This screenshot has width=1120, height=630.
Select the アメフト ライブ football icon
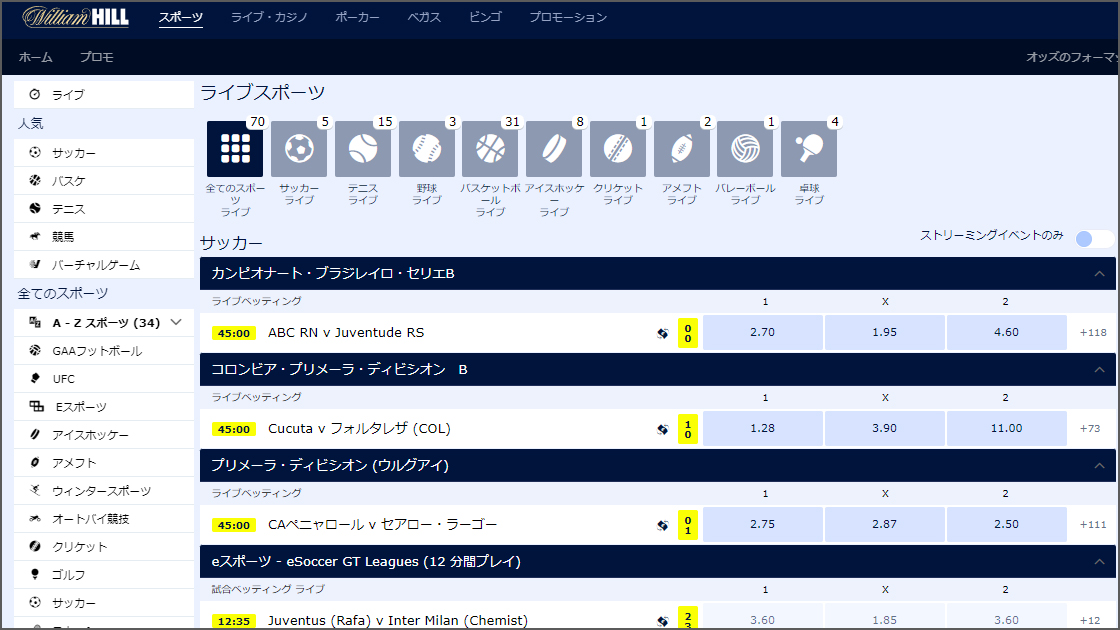coord(681,149)
